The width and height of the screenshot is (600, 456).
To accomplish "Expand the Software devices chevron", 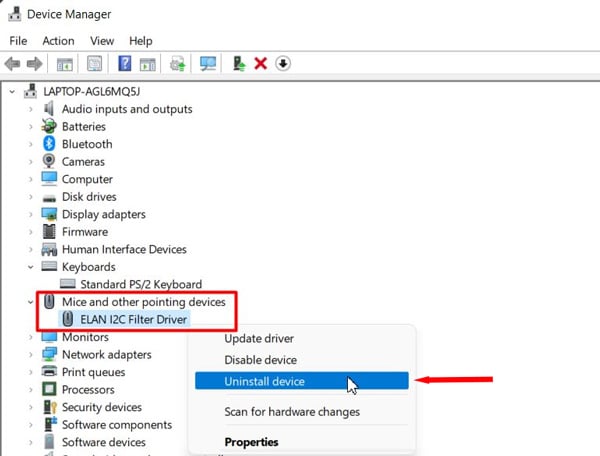I will coord(31,442).
